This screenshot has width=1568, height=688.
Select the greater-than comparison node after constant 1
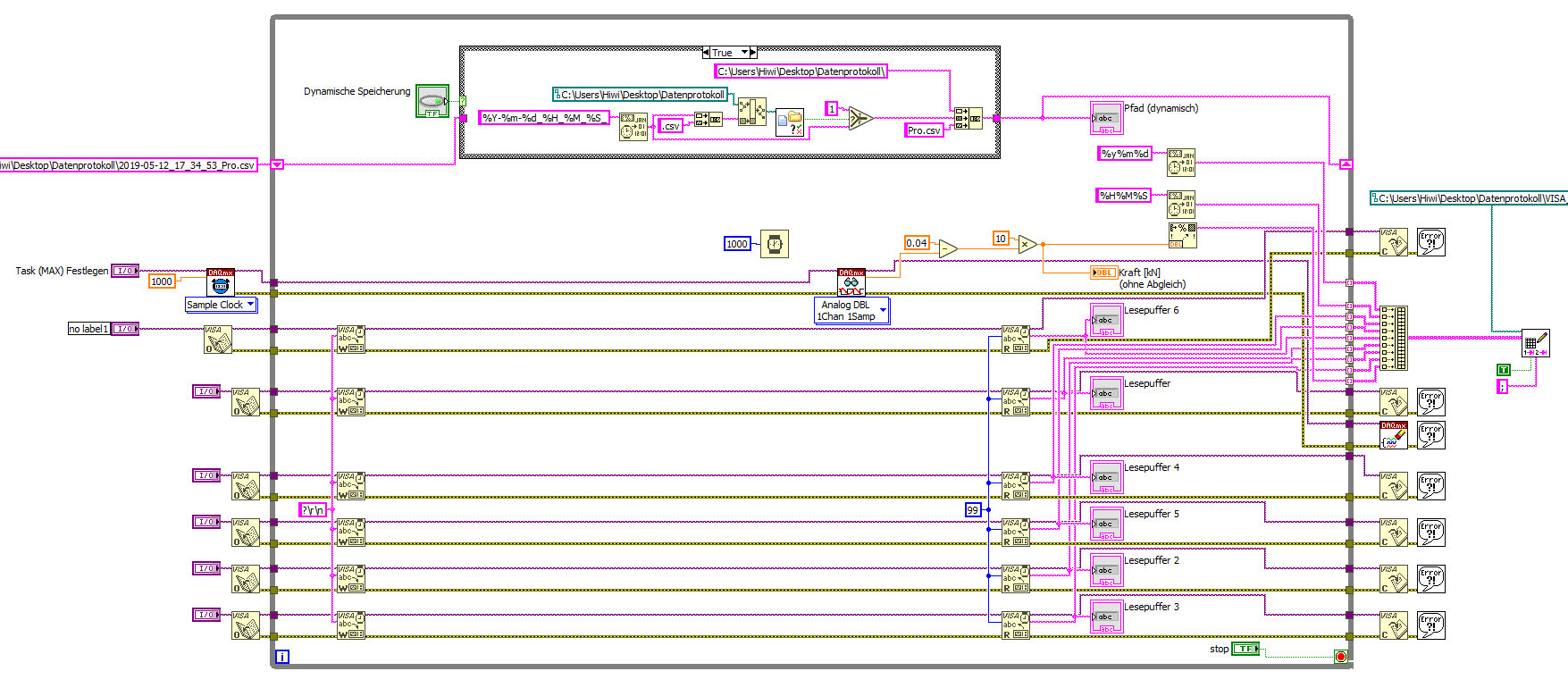point(859,118)
